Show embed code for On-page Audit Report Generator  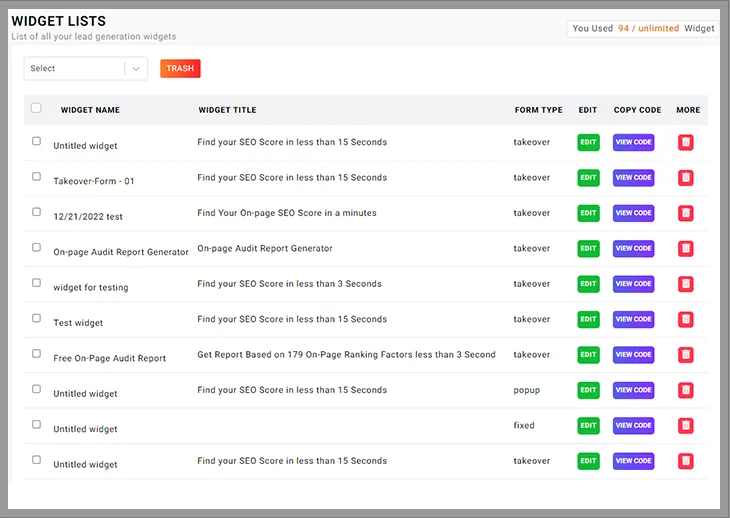point(634,249)
